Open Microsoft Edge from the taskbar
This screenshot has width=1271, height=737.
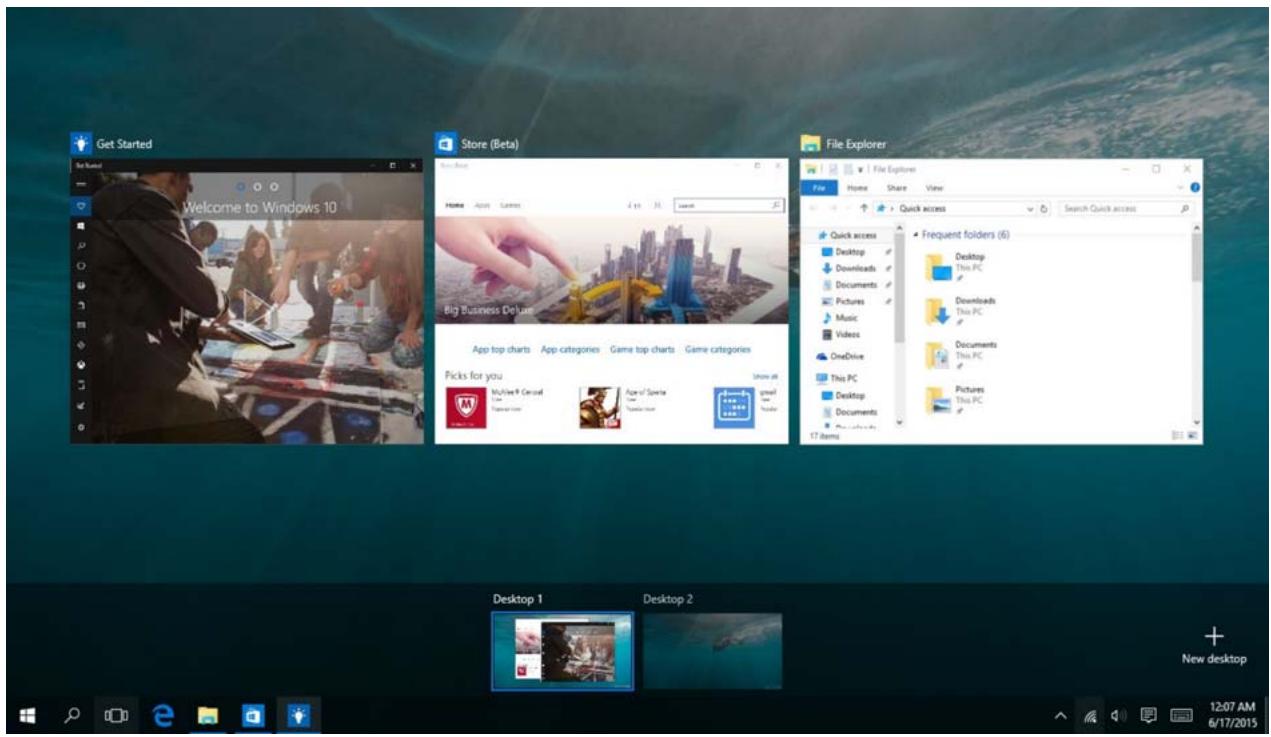[163, 717]
